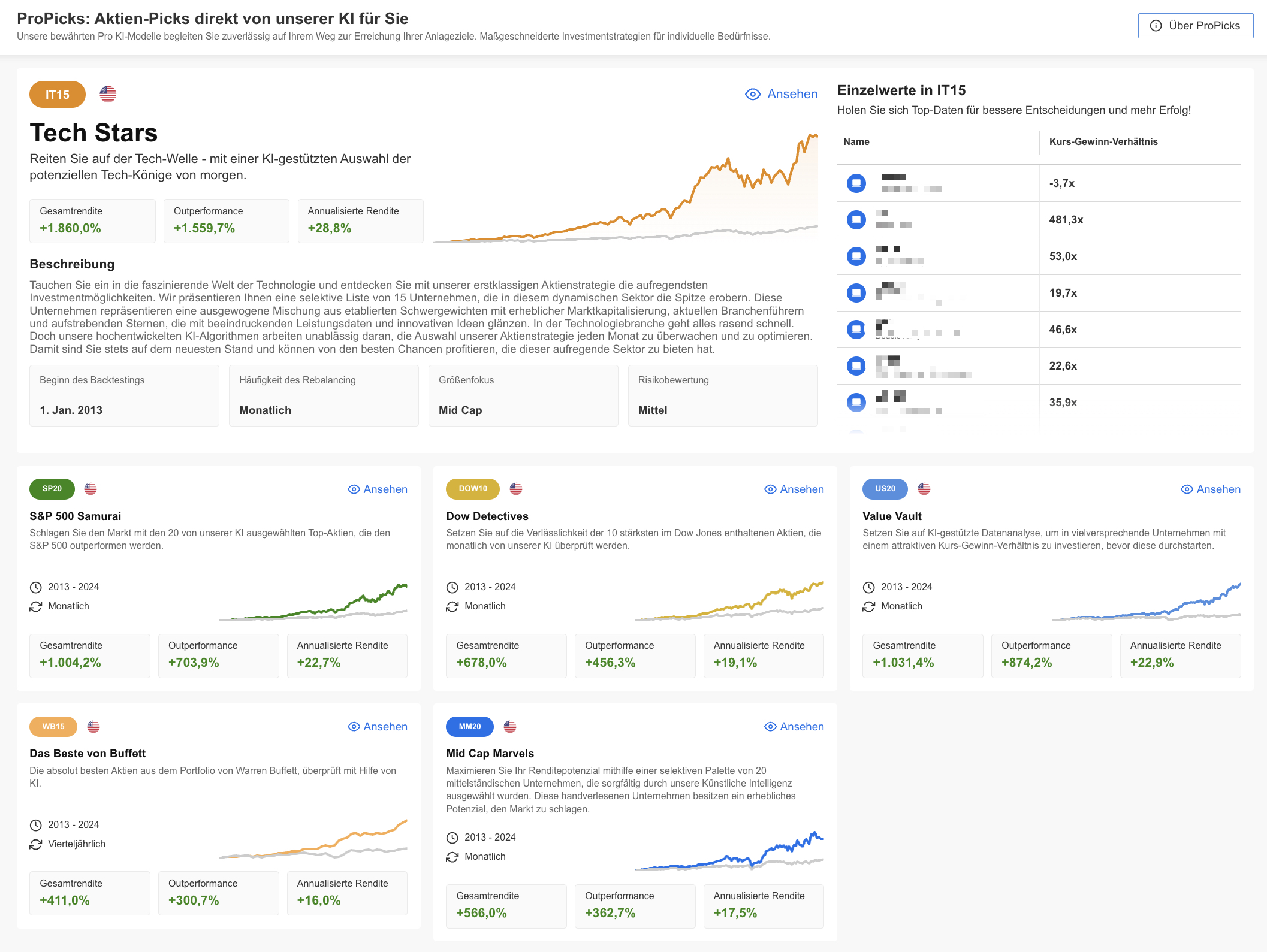Screen dimensions: 1267x952
Task: Click the Tech Stars performance chart
Action: coord(626,188)
